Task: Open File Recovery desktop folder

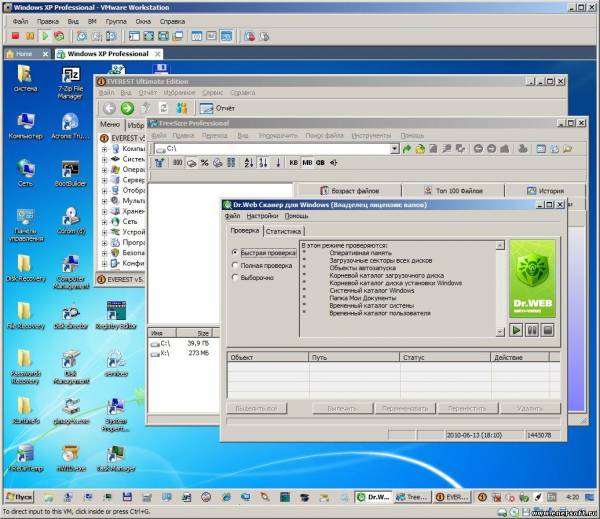Action: [x=25, y=316]
